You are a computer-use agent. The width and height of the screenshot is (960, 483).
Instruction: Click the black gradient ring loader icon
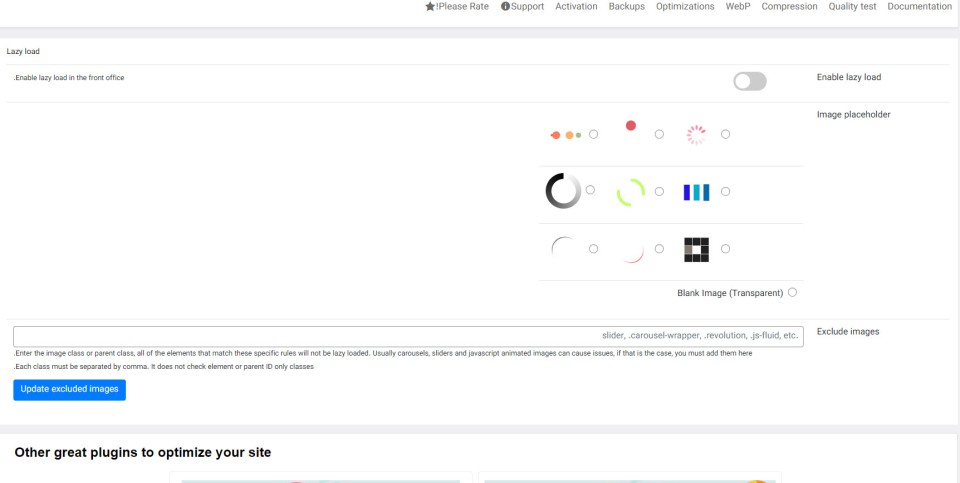[x=563, y=191]
